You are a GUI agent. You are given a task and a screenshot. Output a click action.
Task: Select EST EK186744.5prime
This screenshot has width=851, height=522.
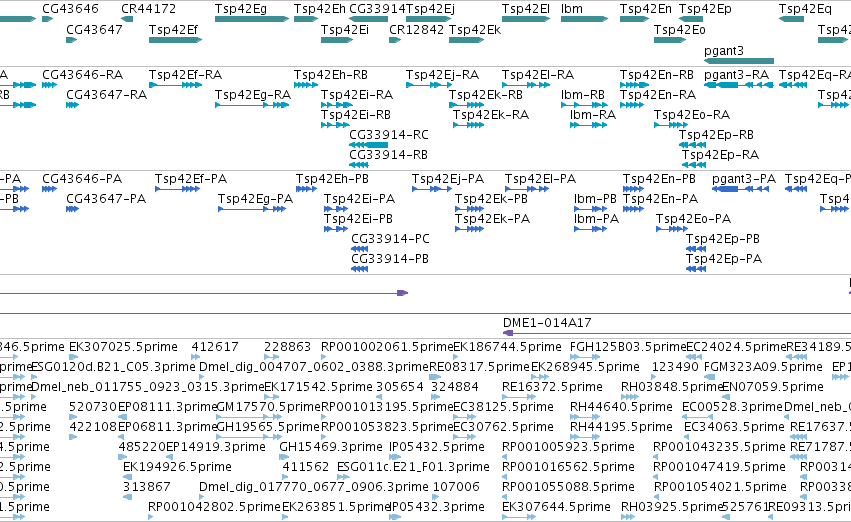[x=507, y=347]
